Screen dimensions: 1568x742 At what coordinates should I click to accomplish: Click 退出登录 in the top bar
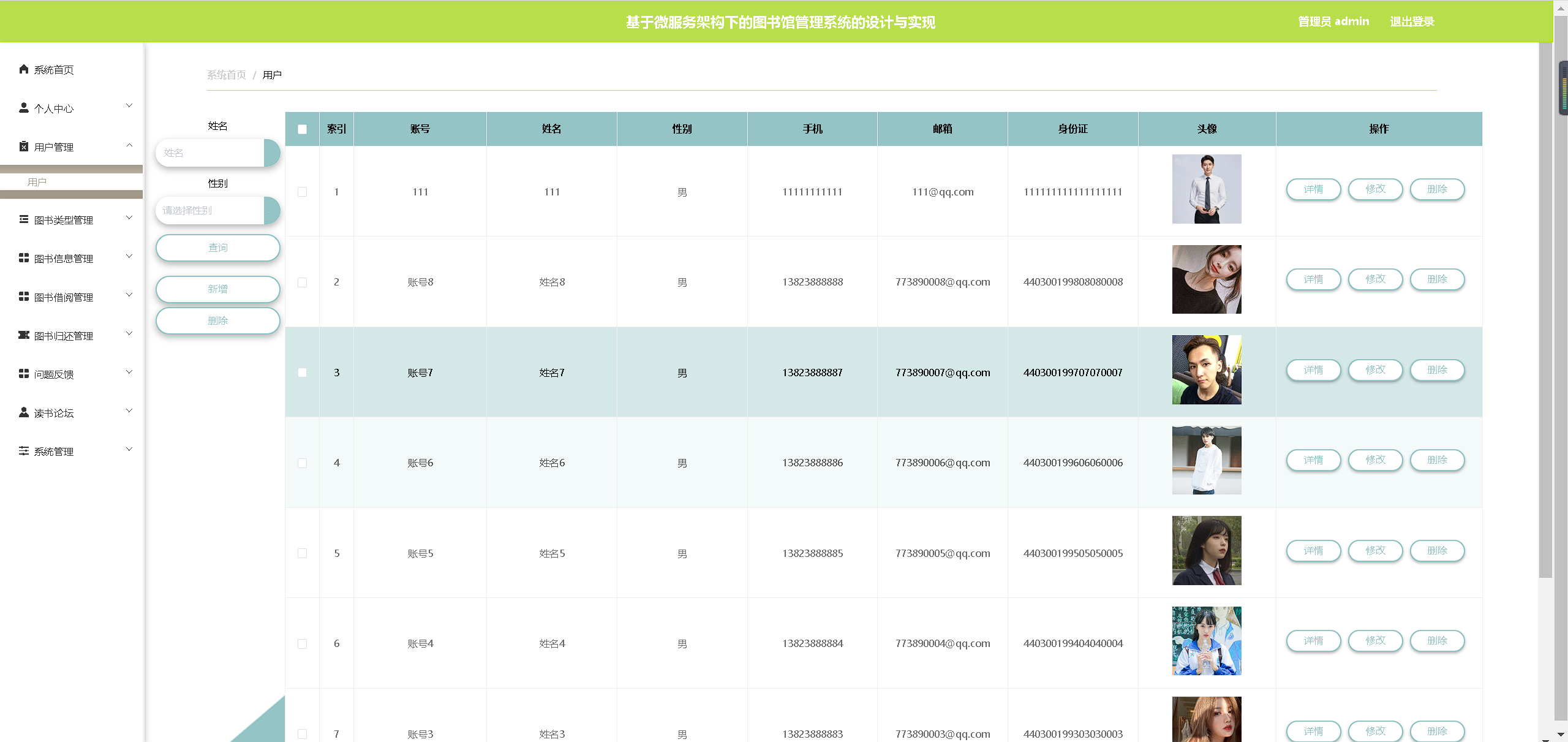(x=1412, y=21)
